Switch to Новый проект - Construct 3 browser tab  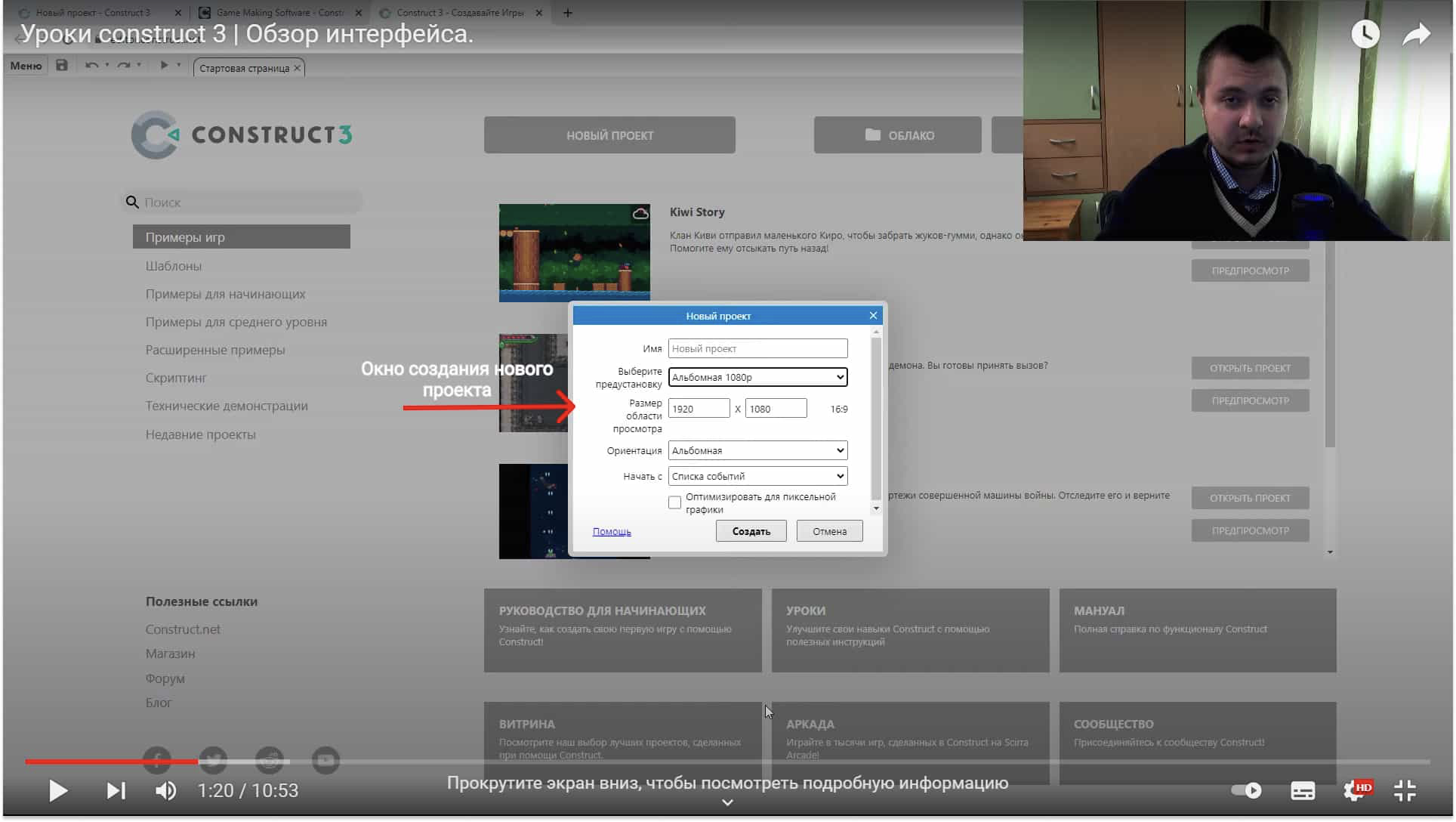tap(92, 13)
